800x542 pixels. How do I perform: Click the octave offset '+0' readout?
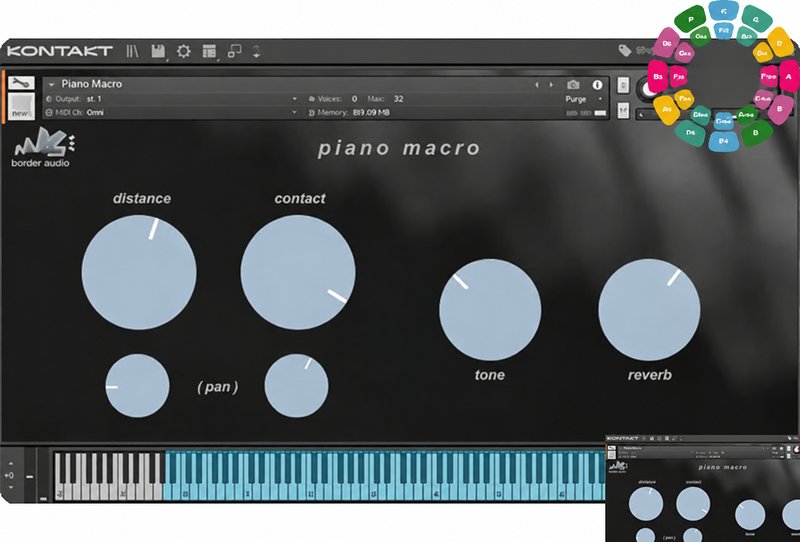pyautogui.click(x=9, y=476)
